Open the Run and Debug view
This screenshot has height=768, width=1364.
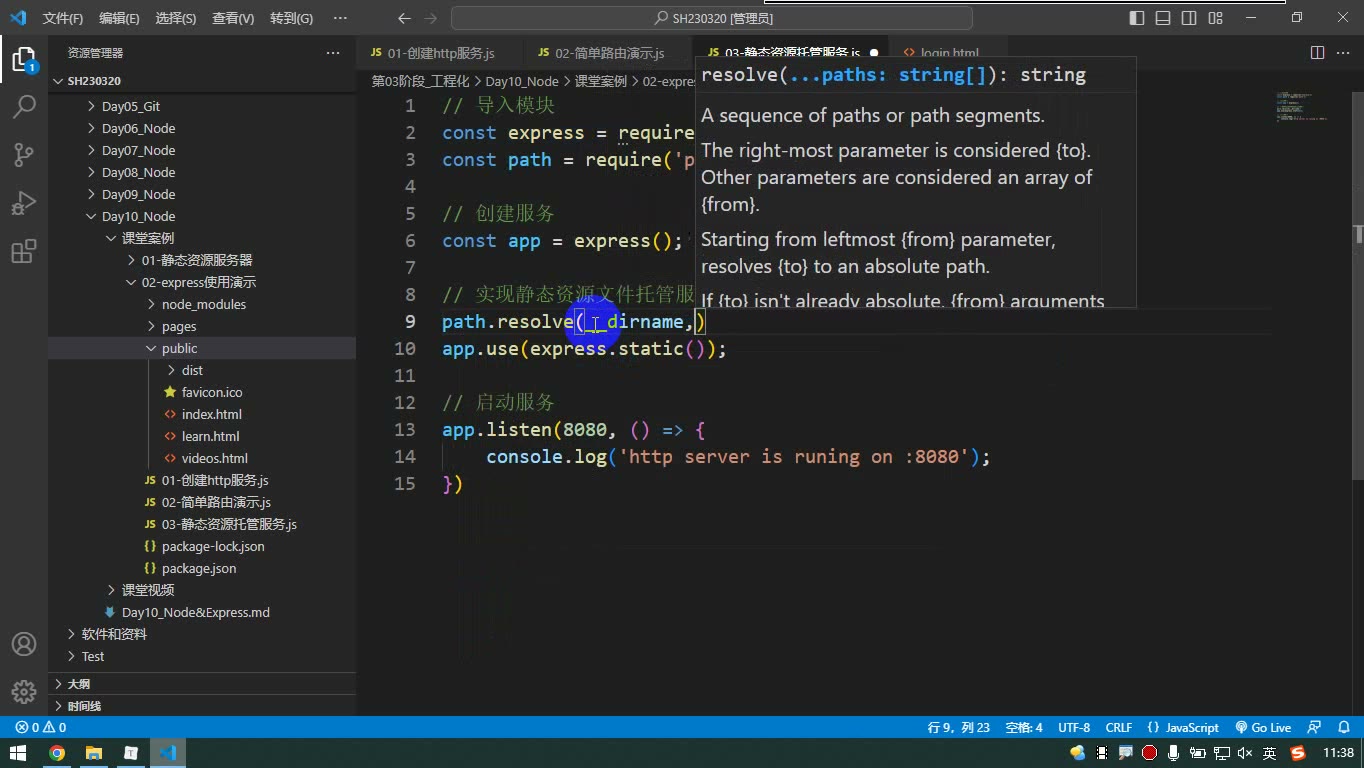24,203
